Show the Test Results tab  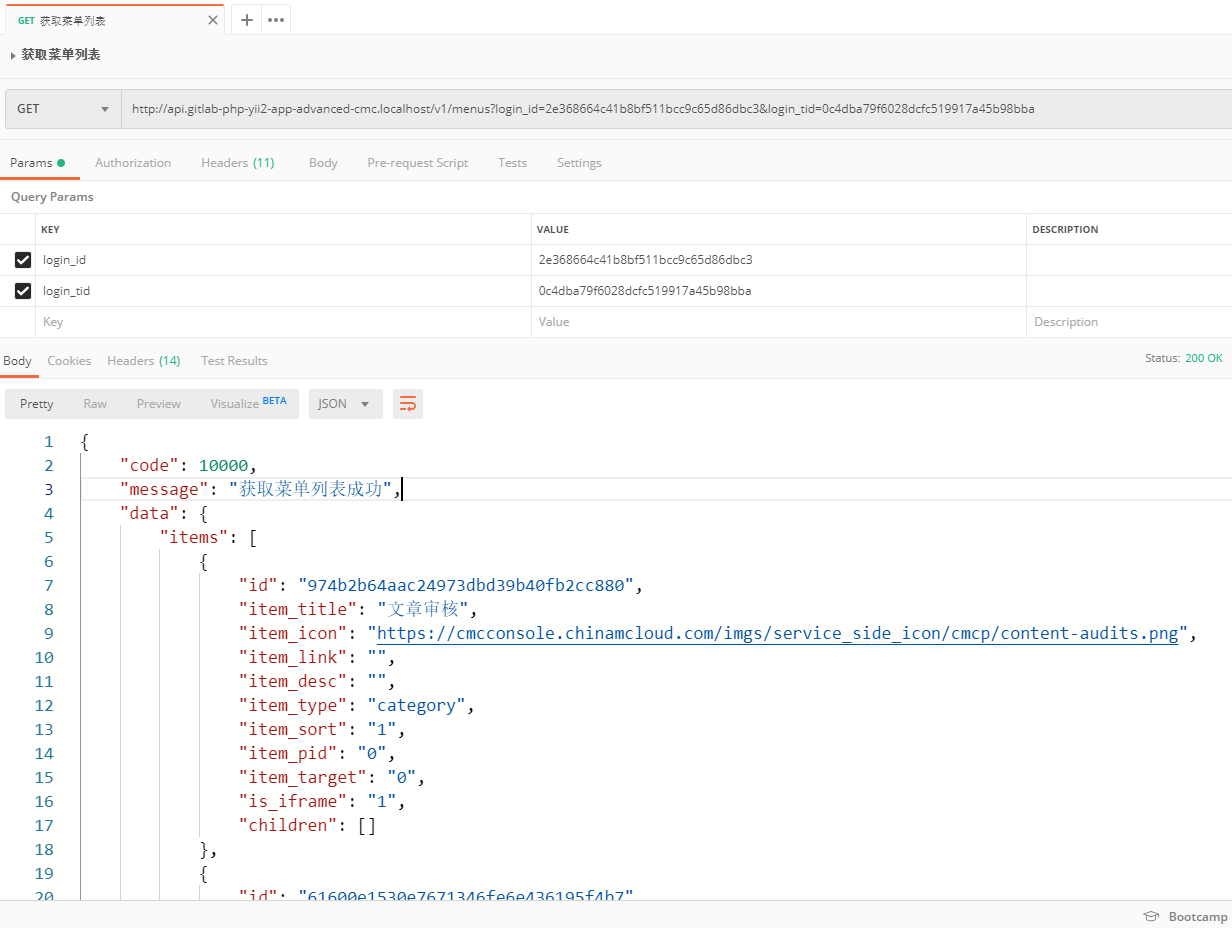[234, 361]
